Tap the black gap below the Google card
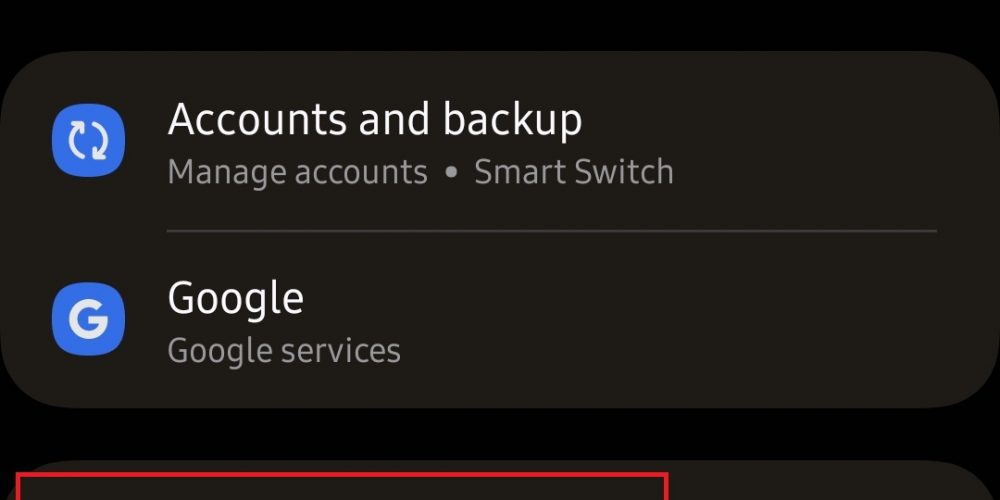This screenshot has height=500, width=1000. [x=500, y=434]
